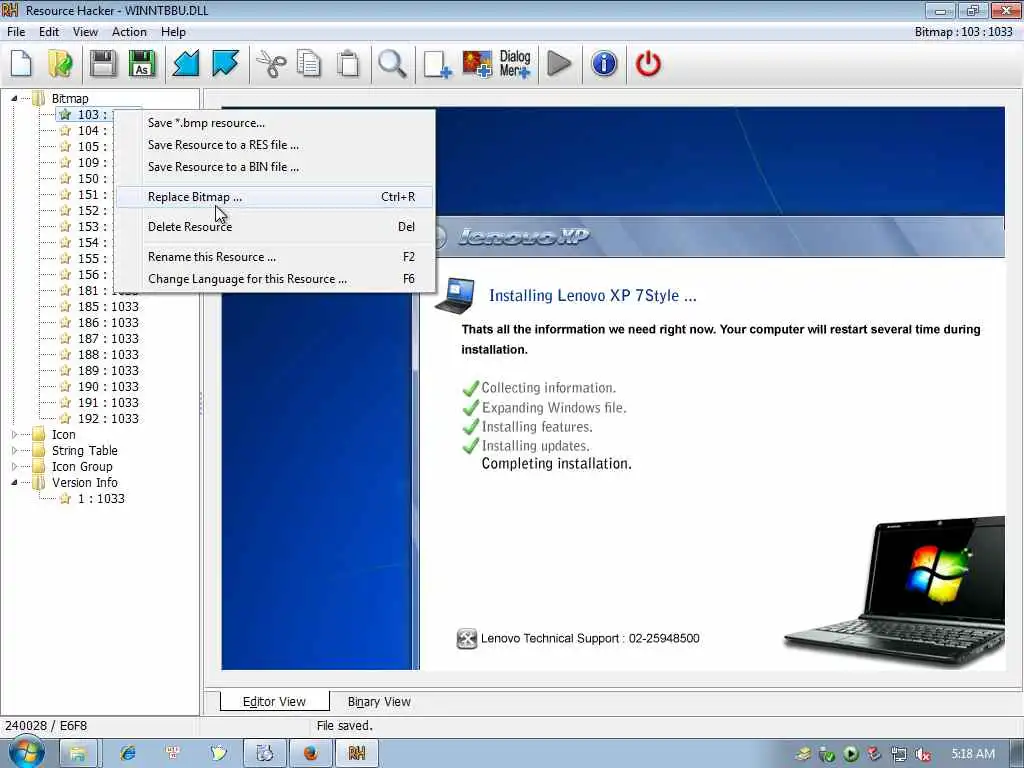The width and height of the screenshot is (1024, 768).
Task: Click the Copy toolbar icon
Action: 309,64
